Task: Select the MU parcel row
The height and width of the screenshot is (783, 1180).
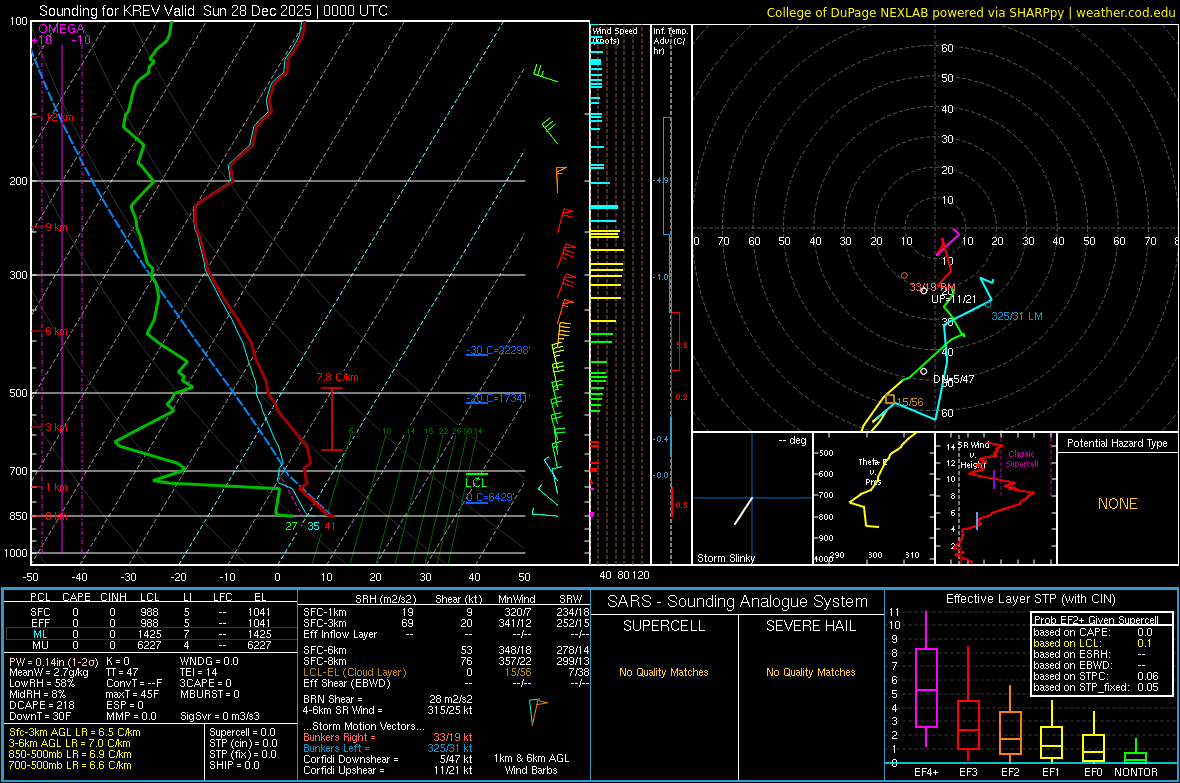Action: pos(151,644)
